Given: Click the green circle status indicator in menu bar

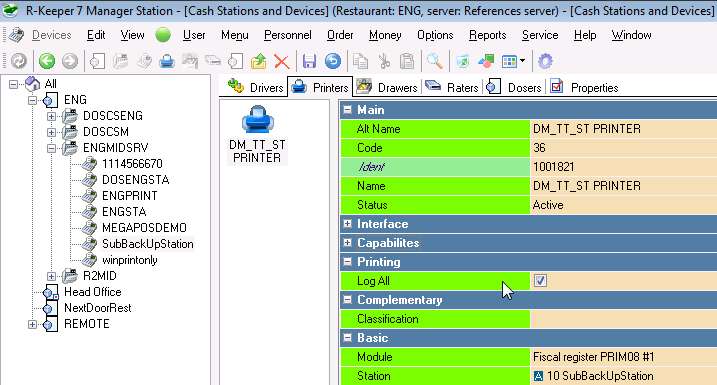Looking at the screenshot, I should (163, 35).
